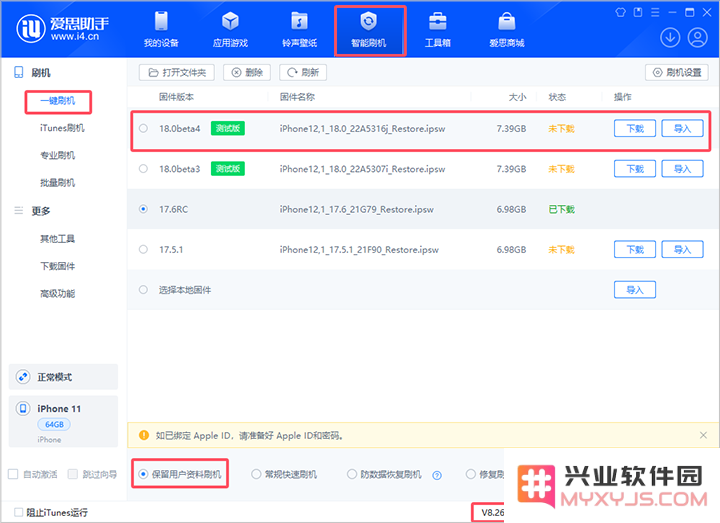Click 导入 for 18.0beta4 firmware

682,129
